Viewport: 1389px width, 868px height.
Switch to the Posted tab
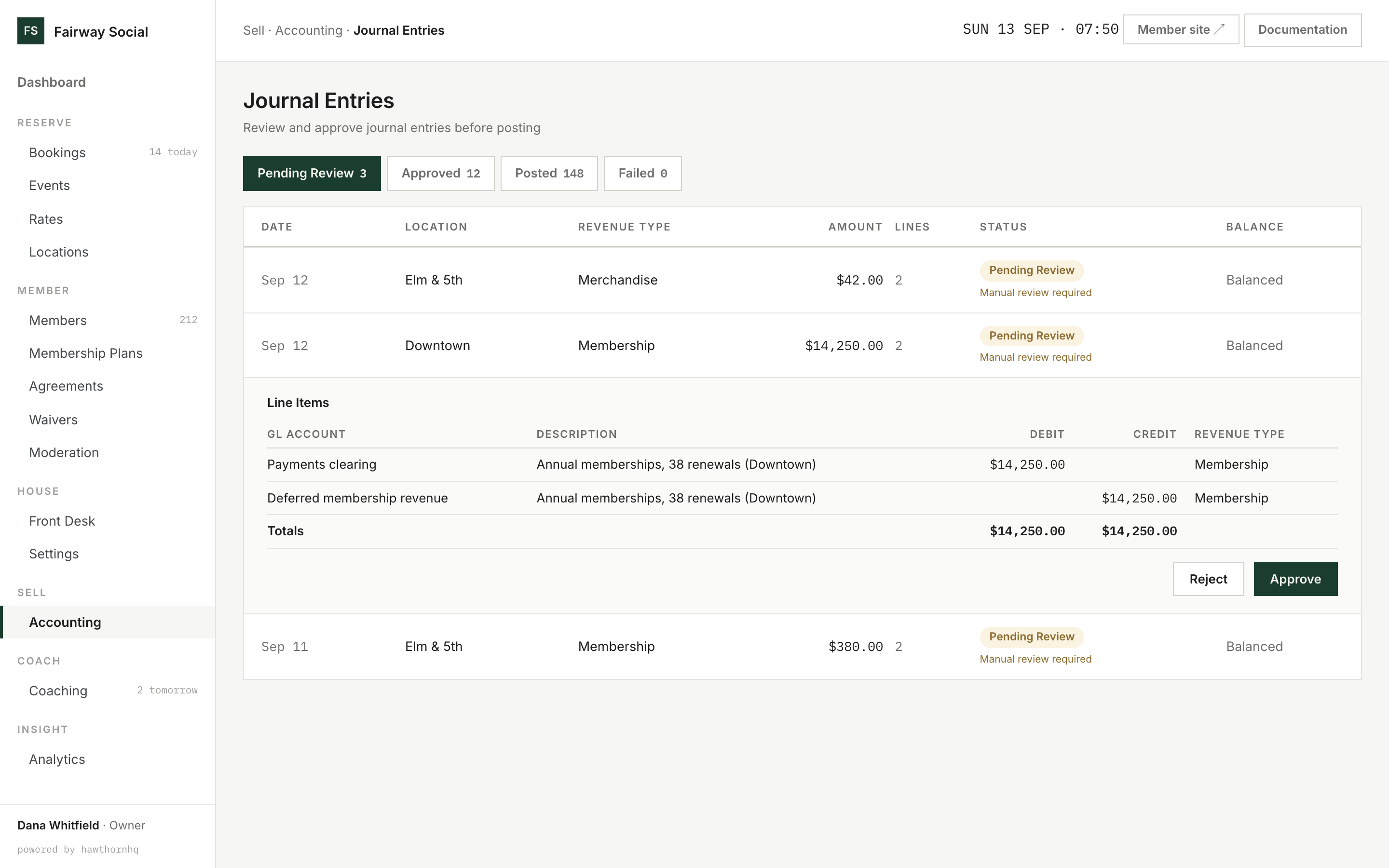[549, 174]
